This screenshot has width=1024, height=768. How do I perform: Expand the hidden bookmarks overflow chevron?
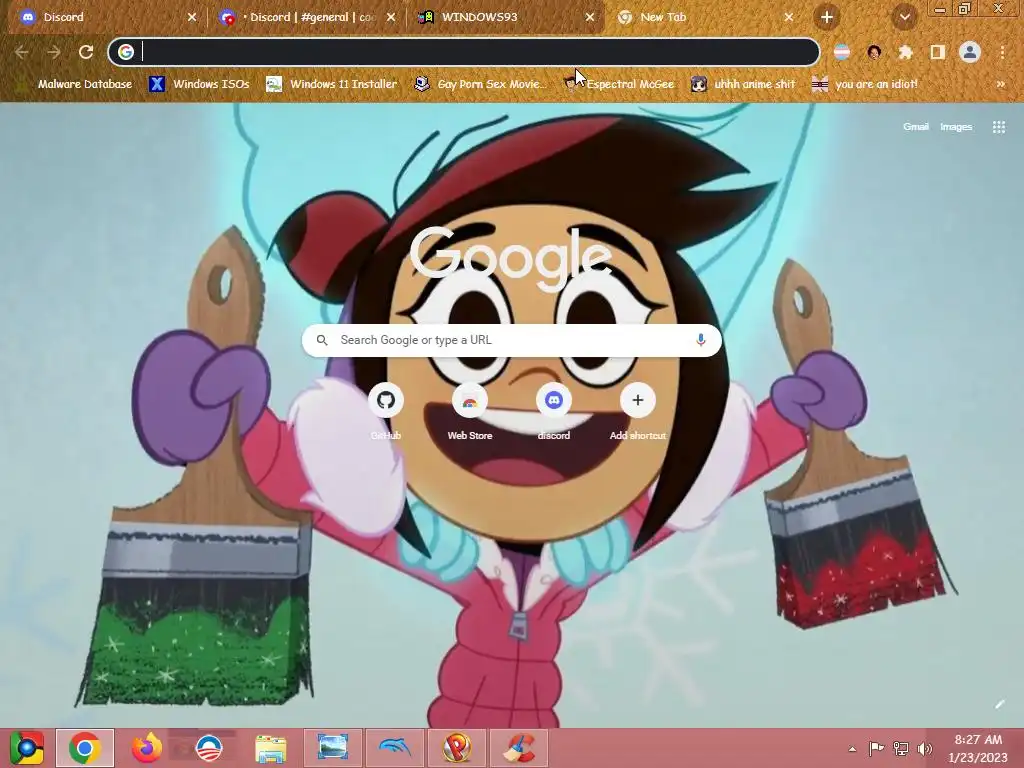1000,84
